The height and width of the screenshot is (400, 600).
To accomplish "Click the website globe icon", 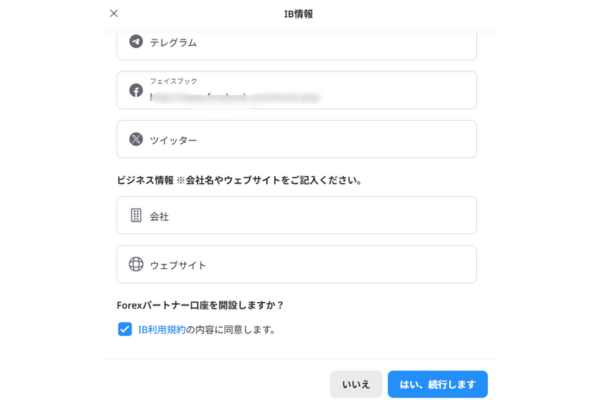I will point(136,264).
